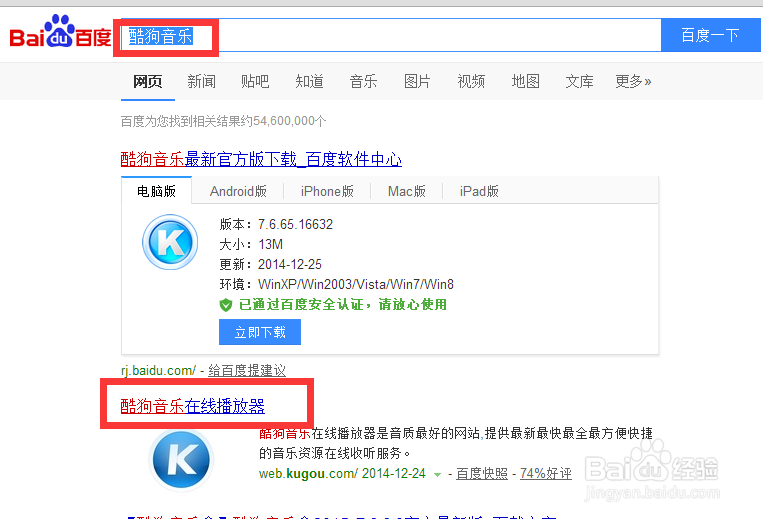Open the web.kugou.com/ URL link
763x519 pixels.
308,473
